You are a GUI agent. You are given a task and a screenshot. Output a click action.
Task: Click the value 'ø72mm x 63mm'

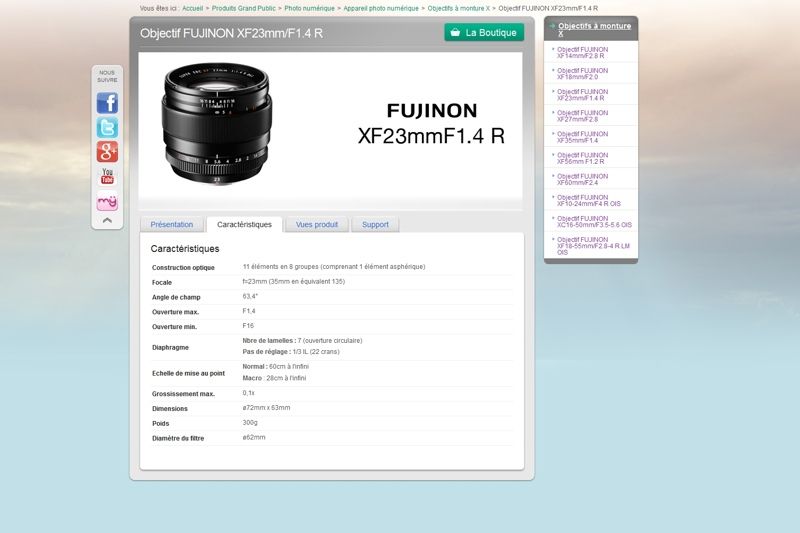(266, 408)
